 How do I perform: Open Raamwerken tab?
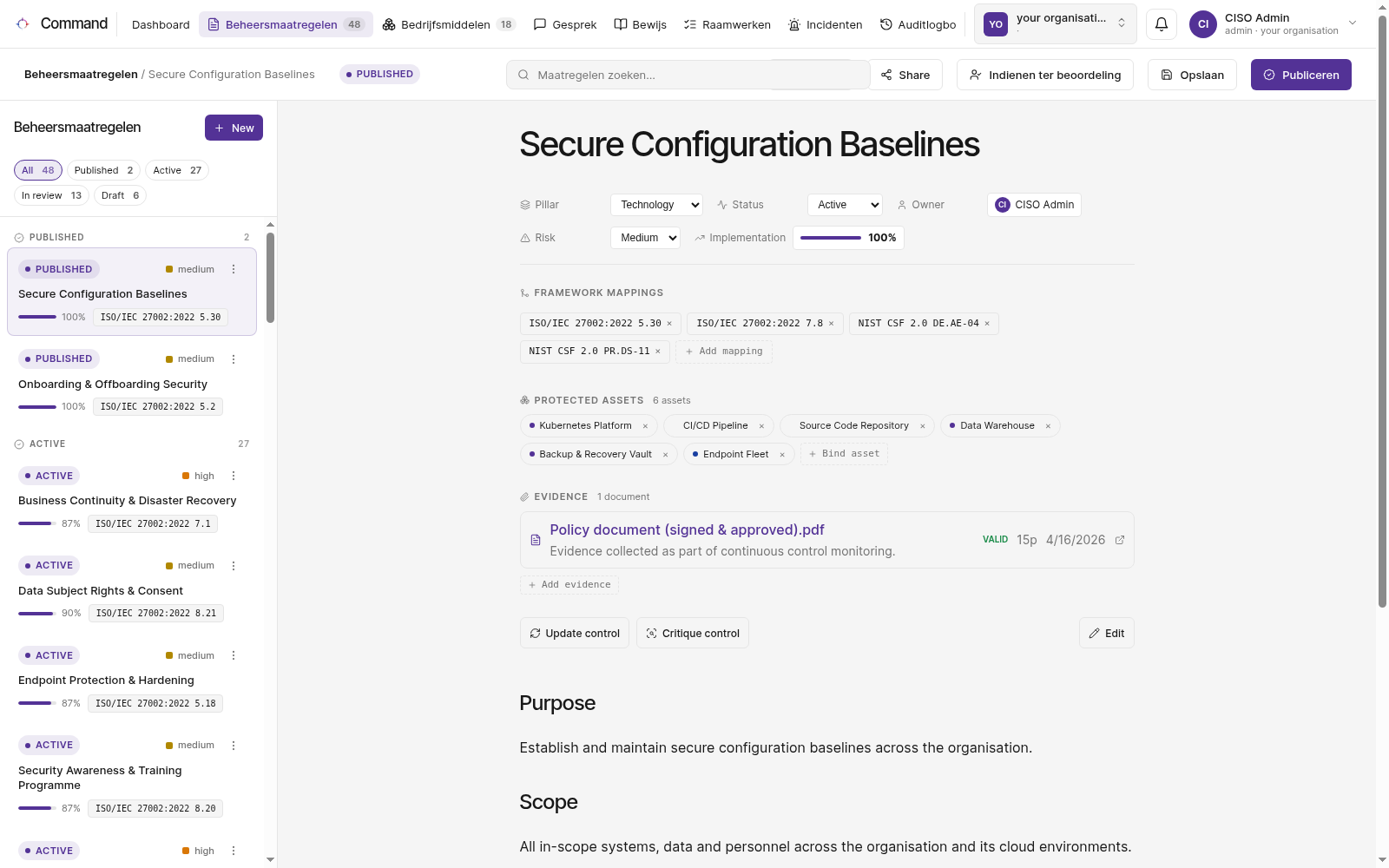(727, 24)
